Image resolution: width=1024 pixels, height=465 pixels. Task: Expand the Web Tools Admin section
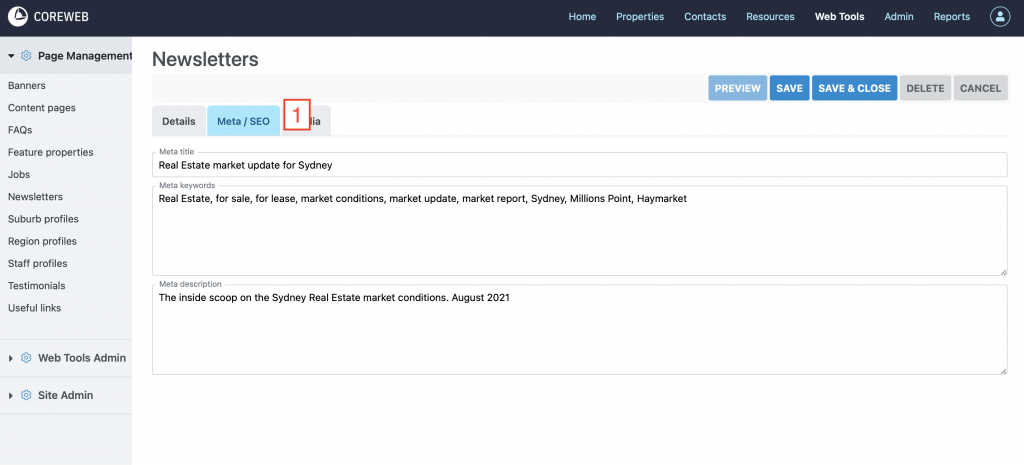[x=11, y=358]
